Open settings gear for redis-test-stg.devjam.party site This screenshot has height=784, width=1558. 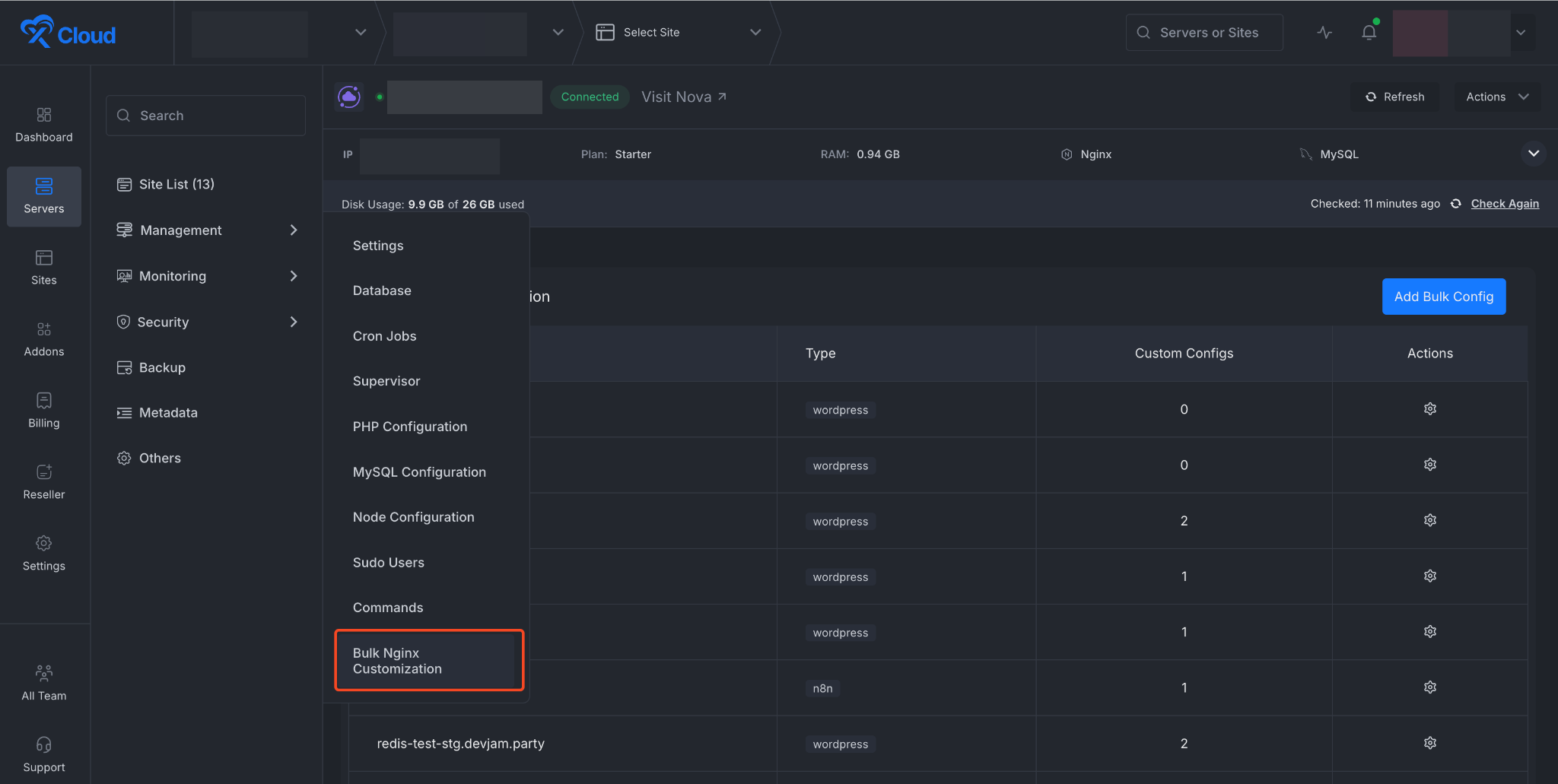tap(1429, 743)
